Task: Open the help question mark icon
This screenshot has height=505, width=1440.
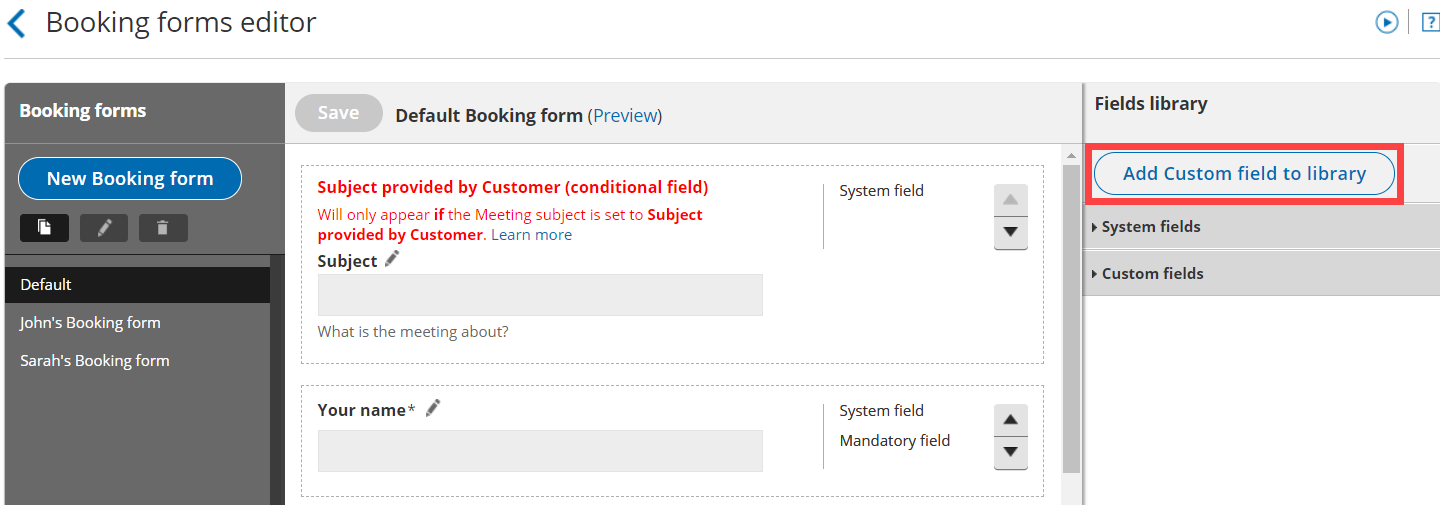Action: (x=1430, y=22)
